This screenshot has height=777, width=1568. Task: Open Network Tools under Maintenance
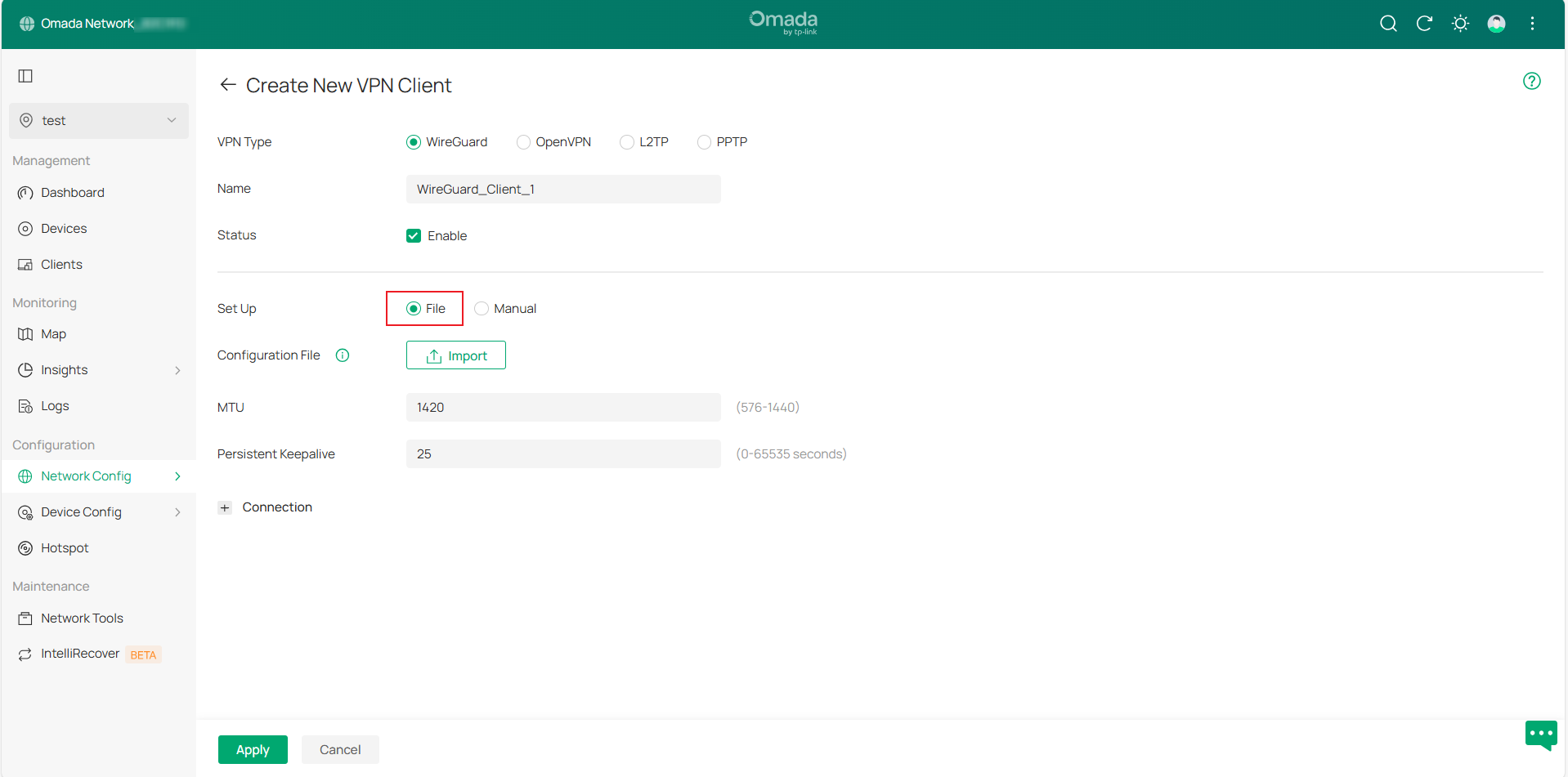(x=82, y=618)
